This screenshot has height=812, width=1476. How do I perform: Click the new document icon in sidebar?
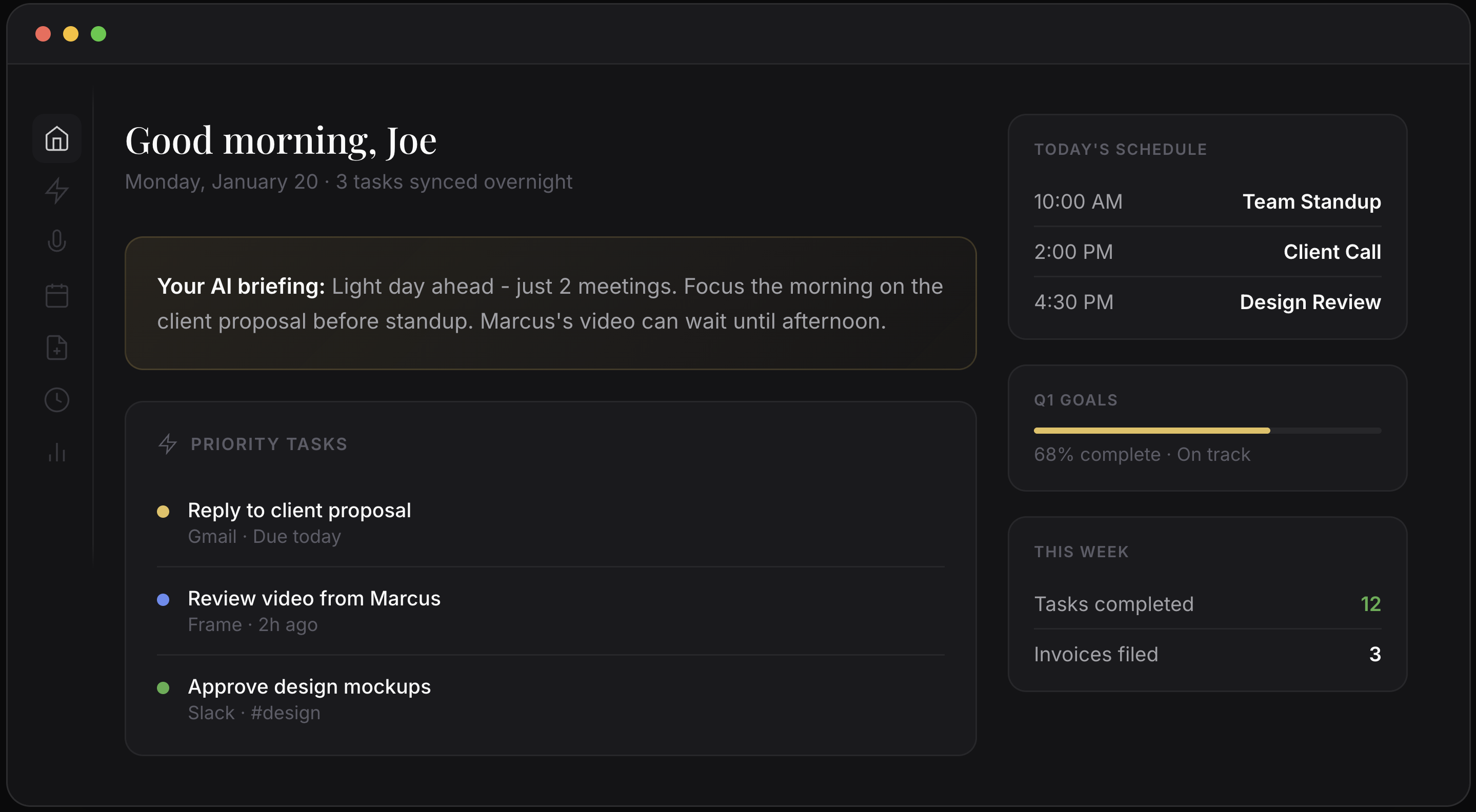click(x=57, y=348)
